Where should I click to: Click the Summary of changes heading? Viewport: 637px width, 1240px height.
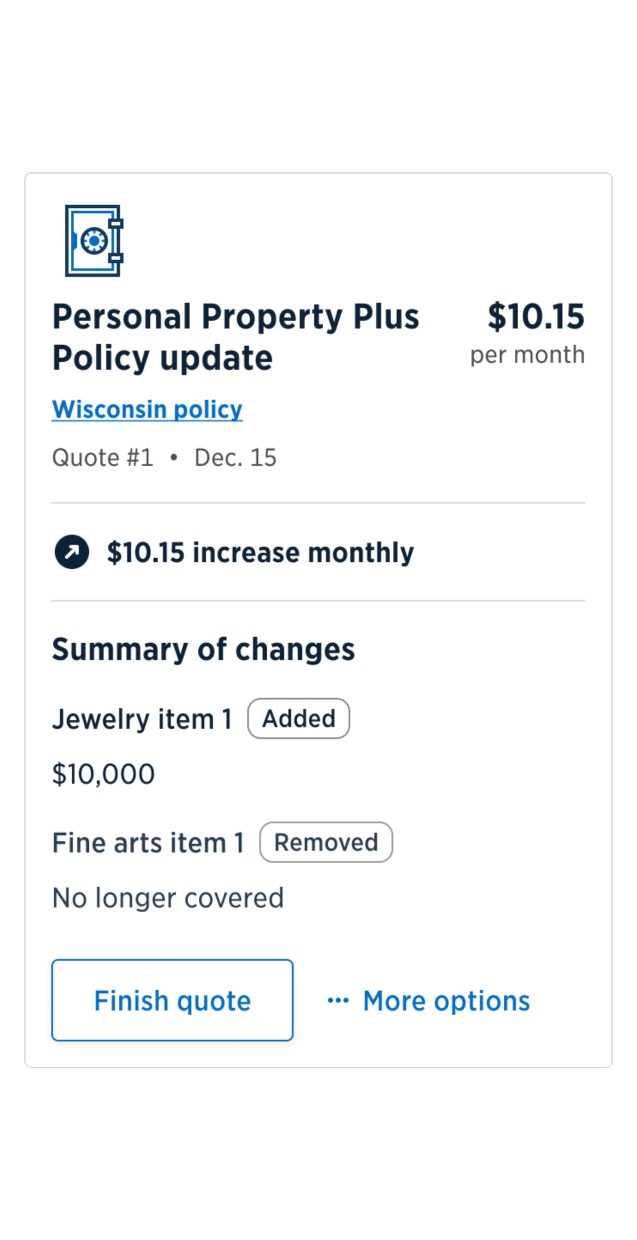[x=203, y=649]
